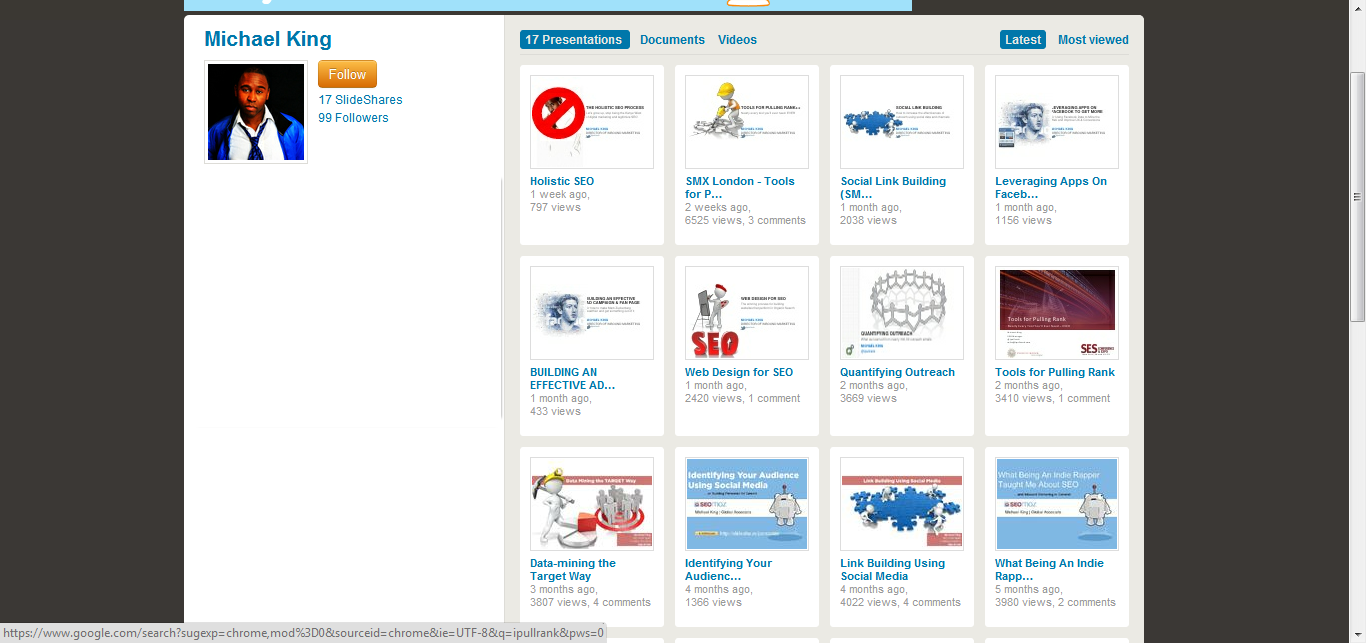This screenshot has height=643, width=1366.
Task: Click the "3807 views, 4 comments" text
Action: [x=590, y=603]
